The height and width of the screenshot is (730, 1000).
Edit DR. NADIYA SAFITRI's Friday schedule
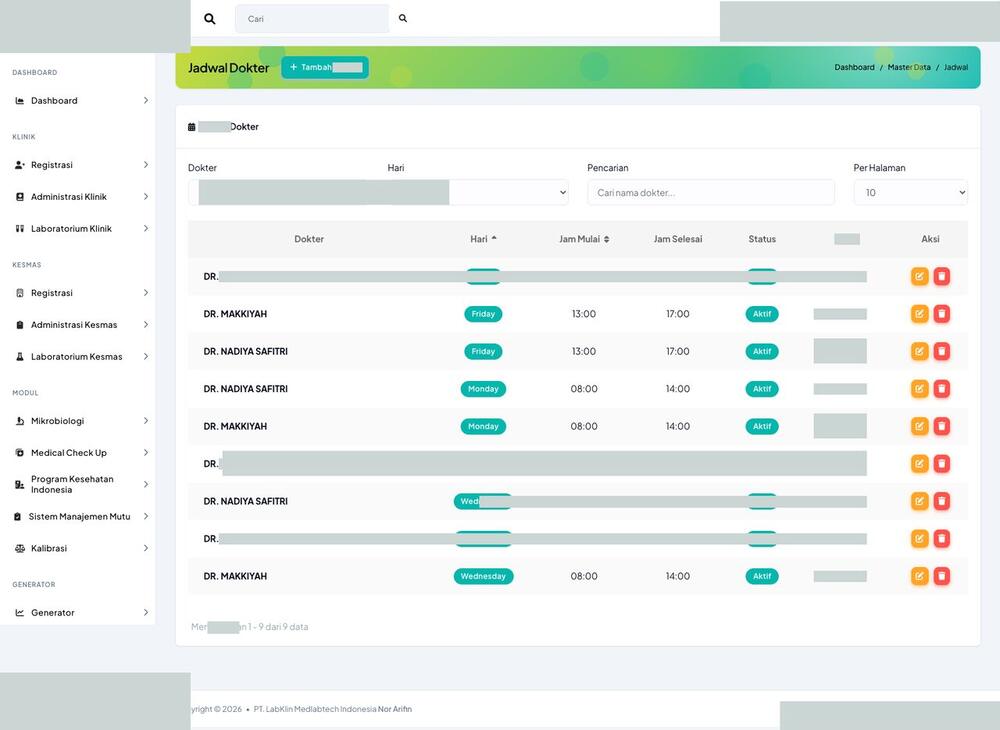[x=919, y=351]
